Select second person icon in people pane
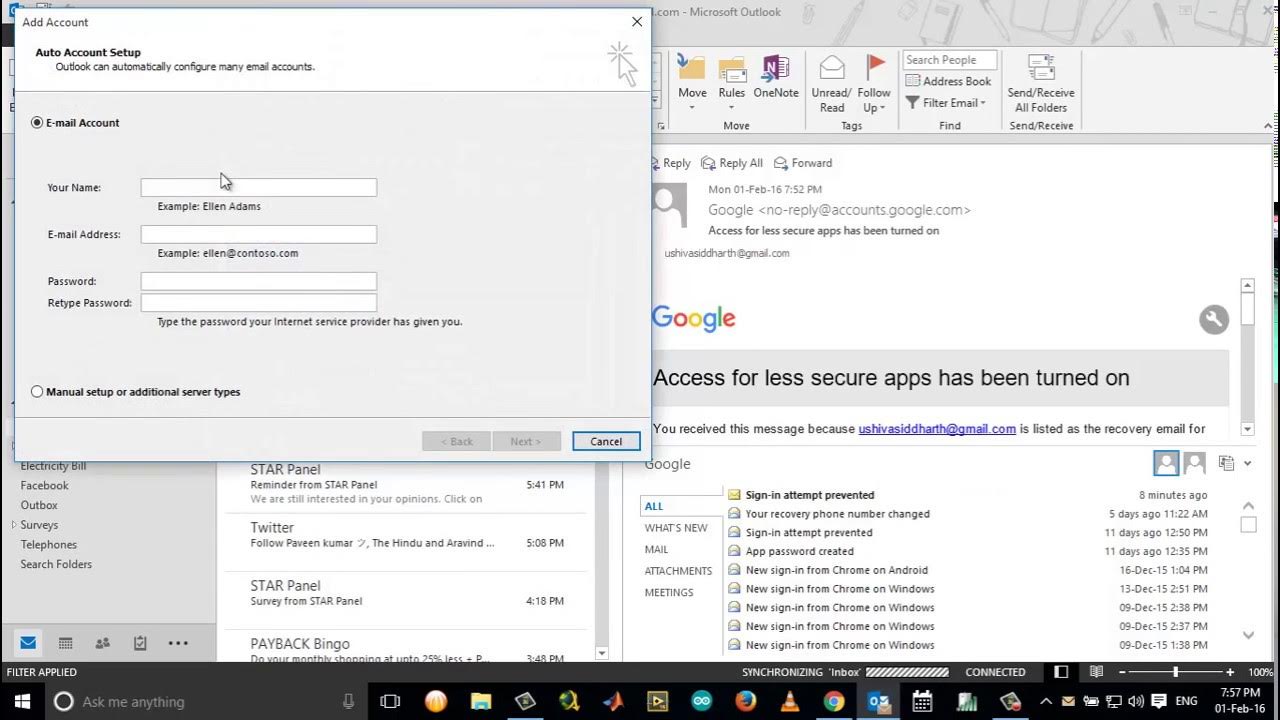 tap(1194, 463)
